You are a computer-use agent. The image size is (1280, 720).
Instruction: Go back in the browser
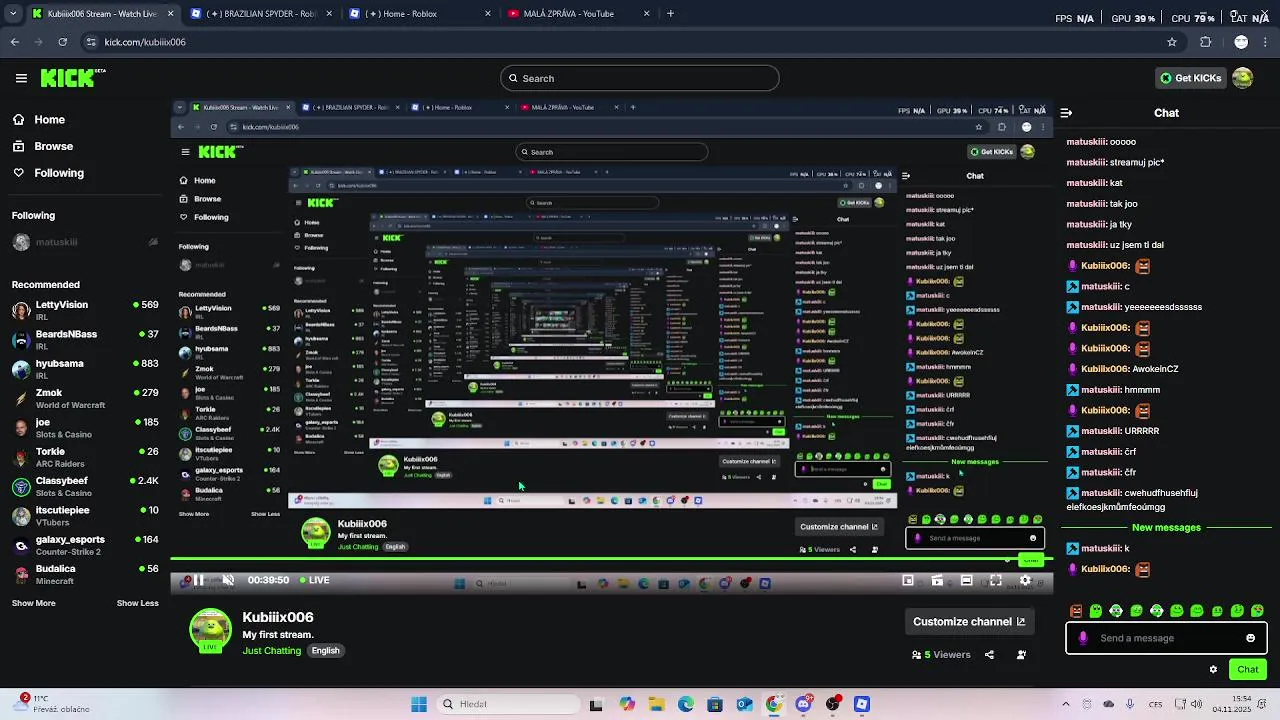14,42
